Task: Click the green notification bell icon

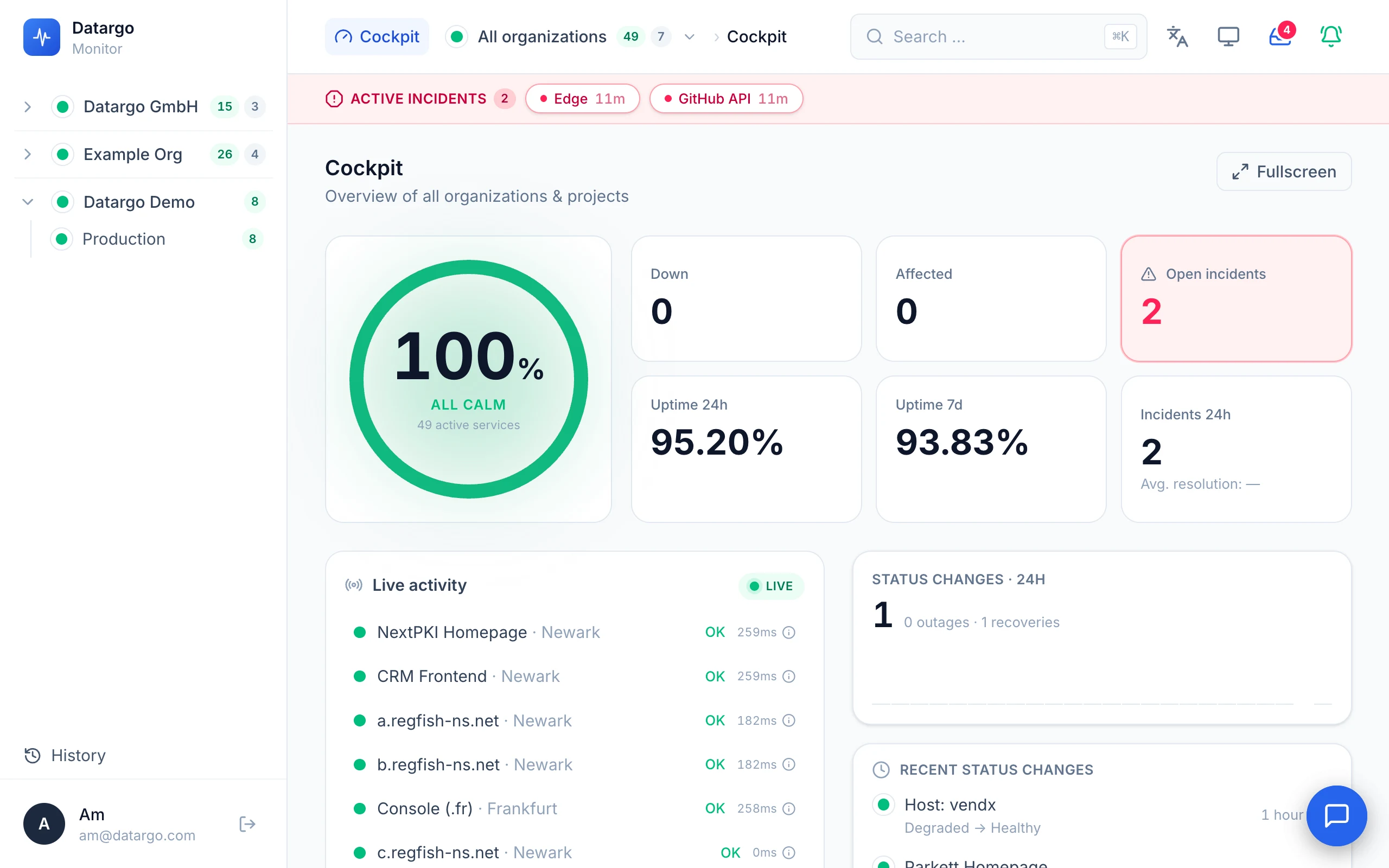Action: tap(1331, 37)
